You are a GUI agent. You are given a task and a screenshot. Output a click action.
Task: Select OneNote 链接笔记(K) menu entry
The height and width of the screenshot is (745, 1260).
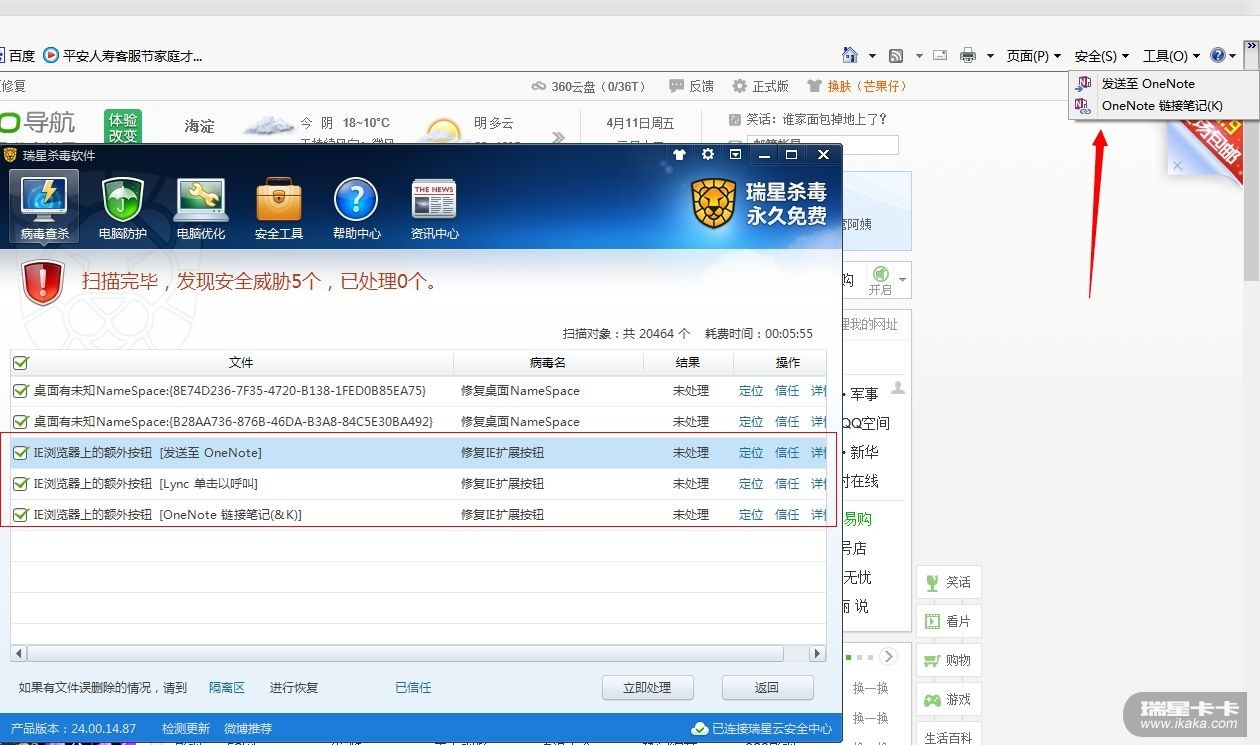point(1161,106)
